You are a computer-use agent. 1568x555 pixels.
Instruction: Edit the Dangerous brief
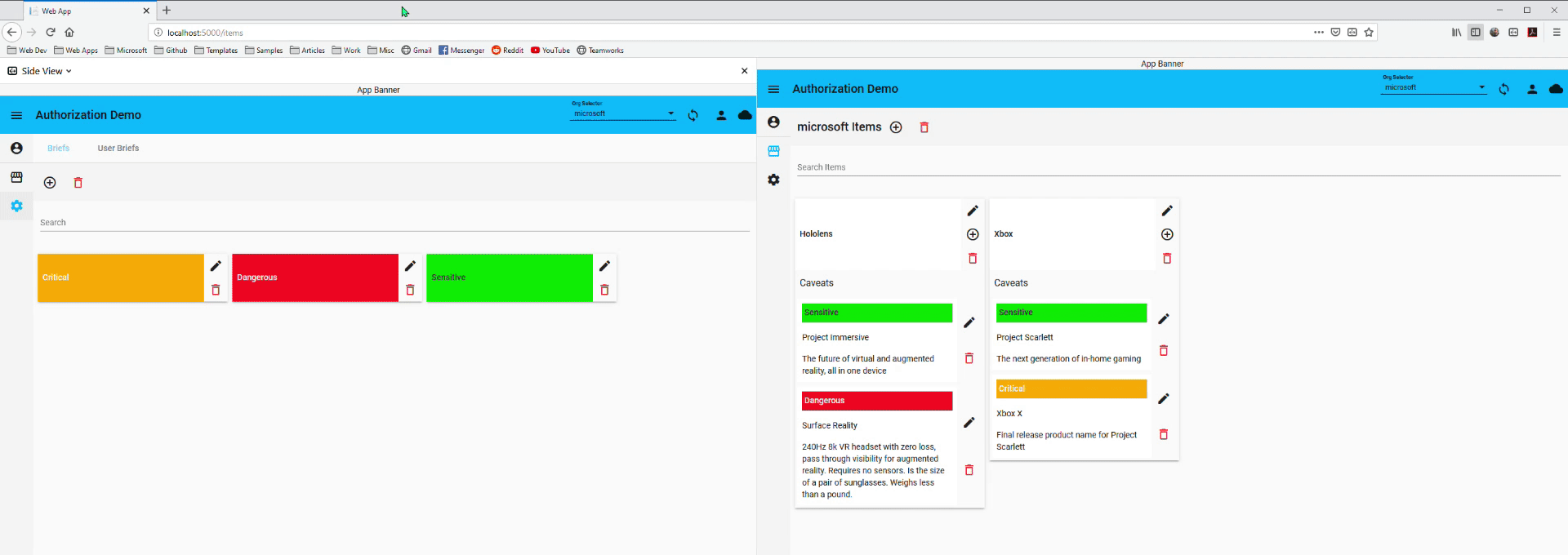(410, 266)
